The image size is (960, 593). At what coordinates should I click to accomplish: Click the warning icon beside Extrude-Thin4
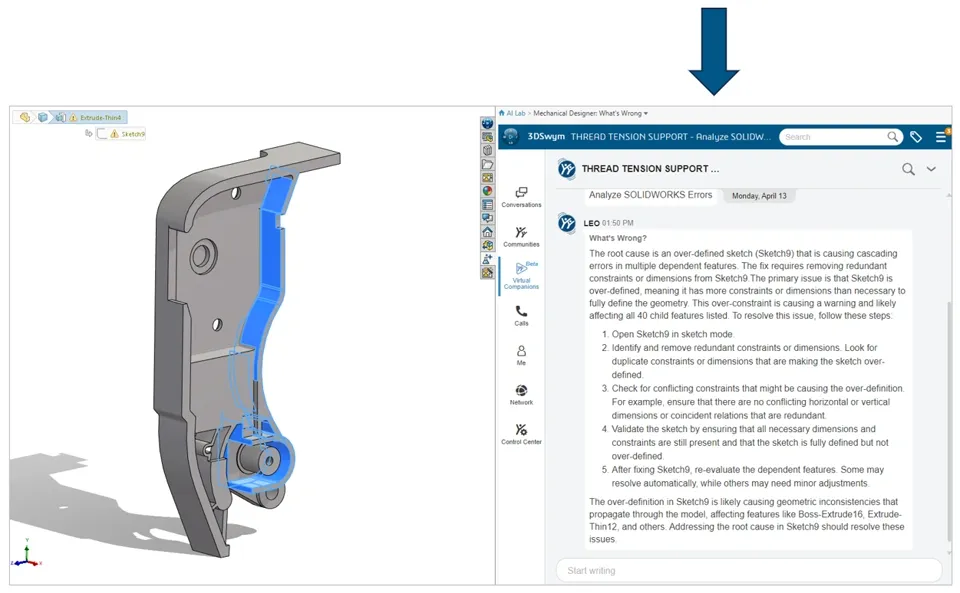tap(73, 117)
